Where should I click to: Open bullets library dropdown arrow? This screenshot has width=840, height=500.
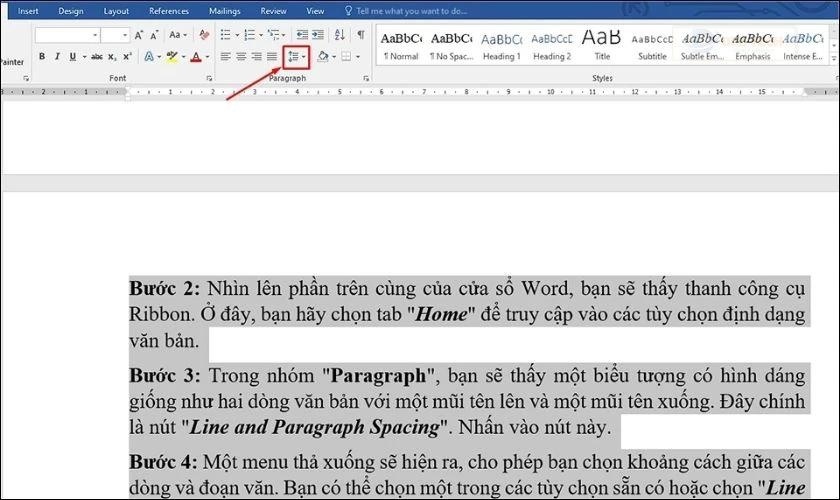[x=237, y=35]
